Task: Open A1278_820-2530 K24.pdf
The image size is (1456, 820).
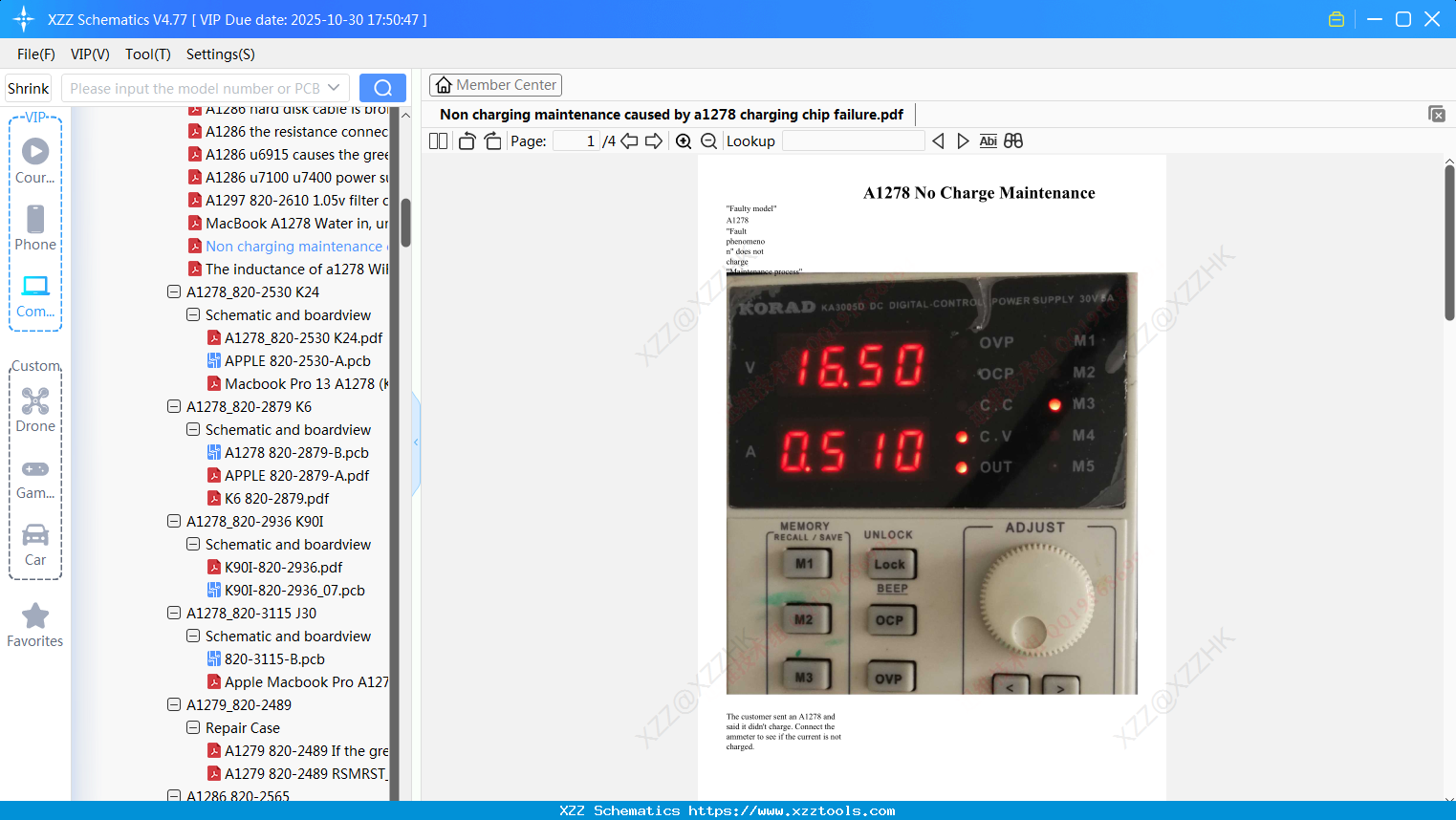Action: (x=303, y=337)
